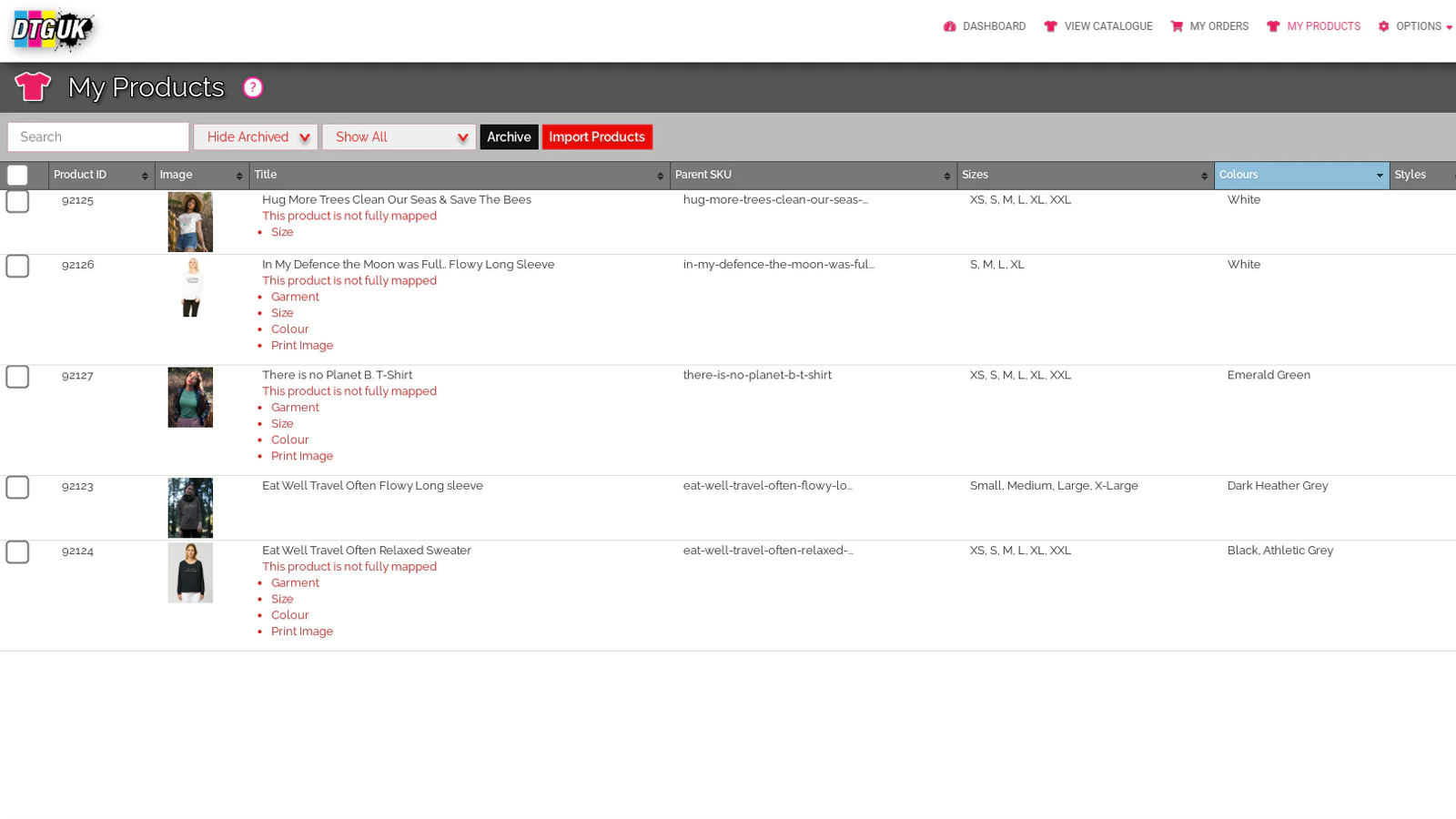Open the pink help question mark icon
Image resolution: width=1456 pixels, height=819 pixels.
point(253,87)
